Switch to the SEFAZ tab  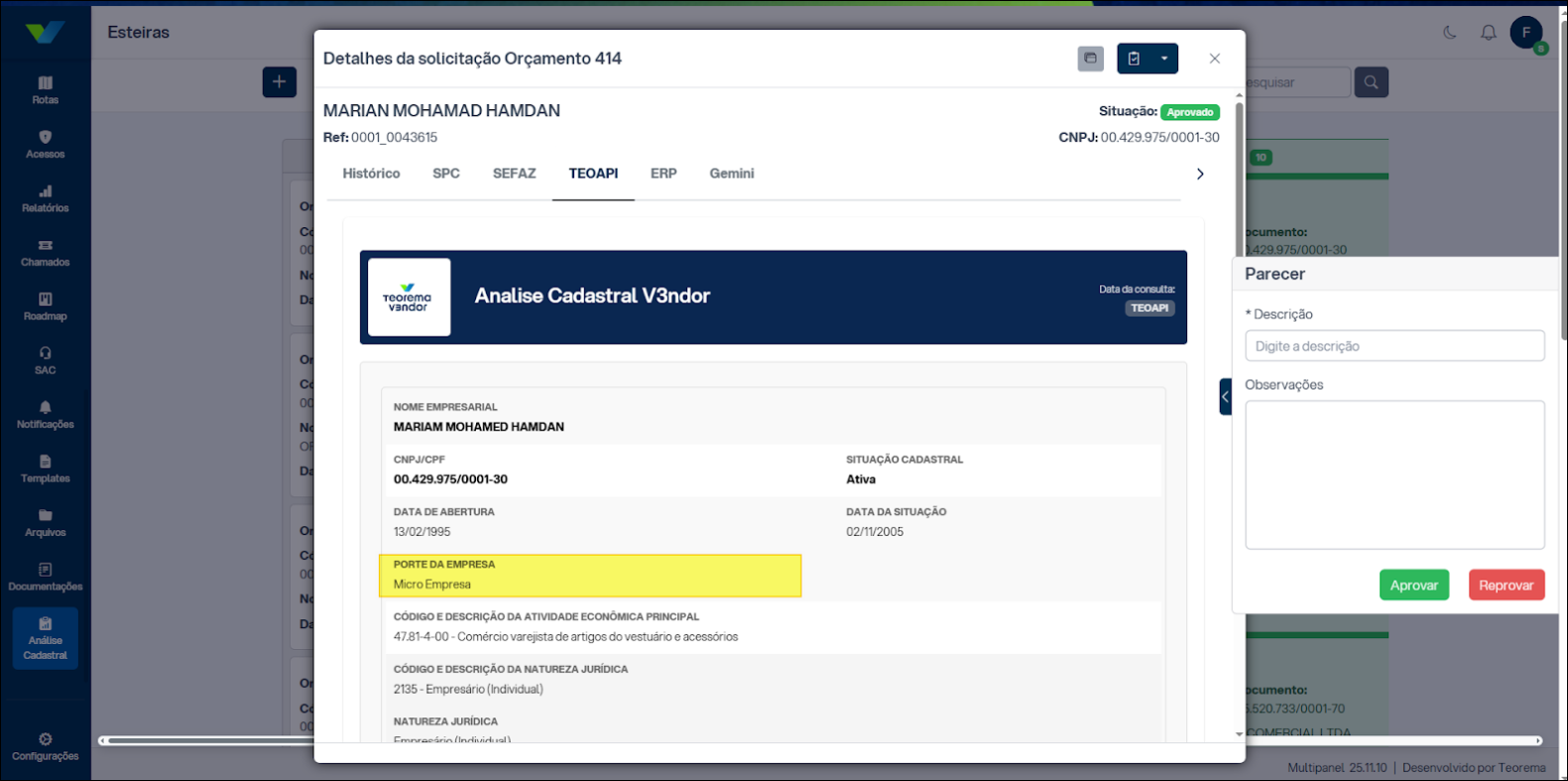point(514,174)
